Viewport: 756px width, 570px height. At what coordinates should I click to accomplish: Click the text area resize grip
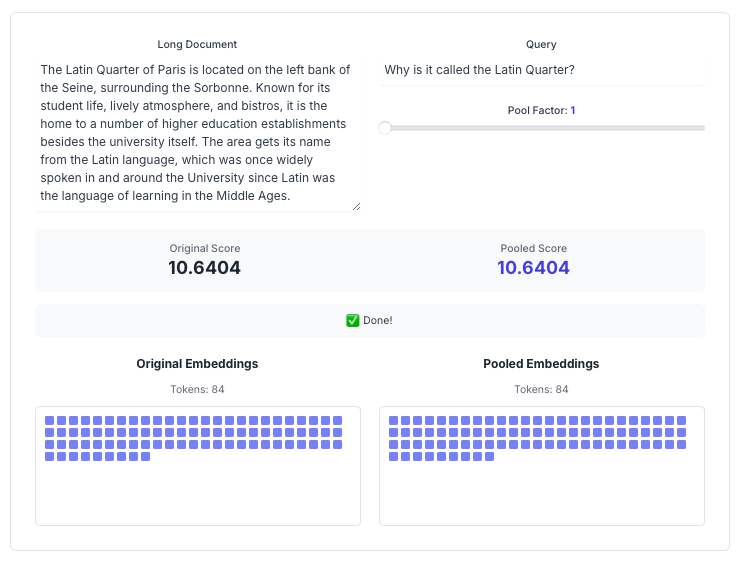click(x=356, y=207)
